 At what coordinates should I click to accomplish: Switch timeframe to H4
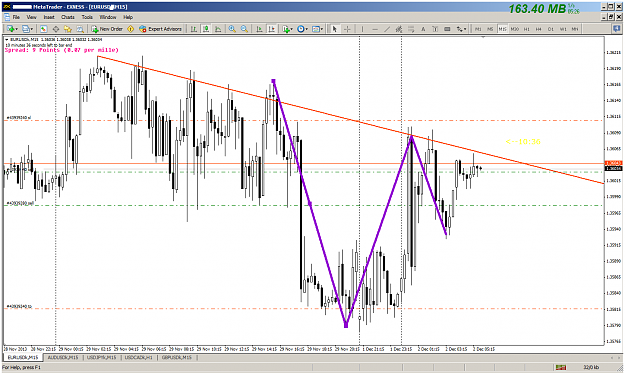(x=539, y=29)
